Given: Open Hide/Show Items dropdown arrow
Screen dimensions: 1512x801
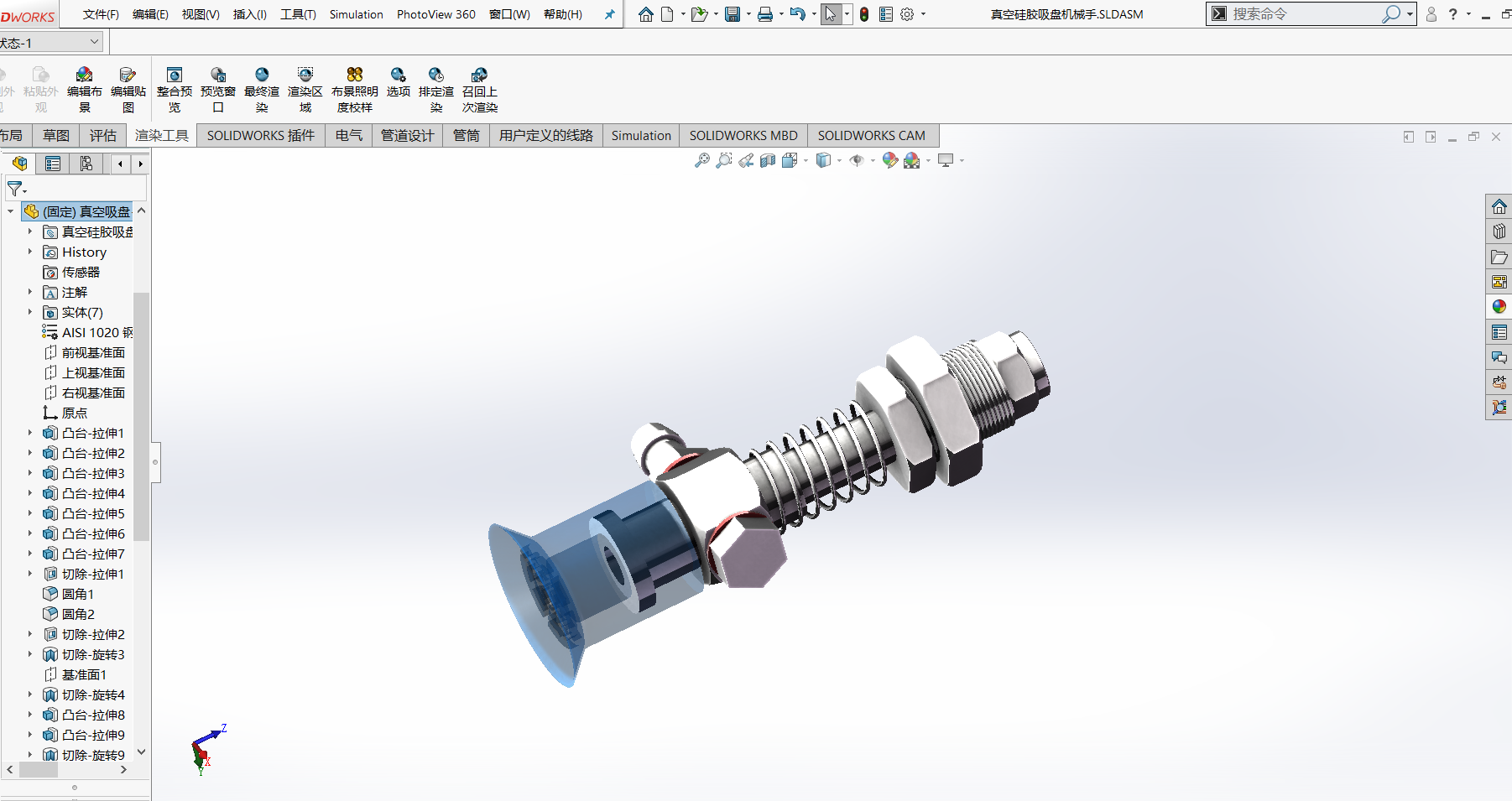Looking at the screenshot, I should tap(873, 160).
